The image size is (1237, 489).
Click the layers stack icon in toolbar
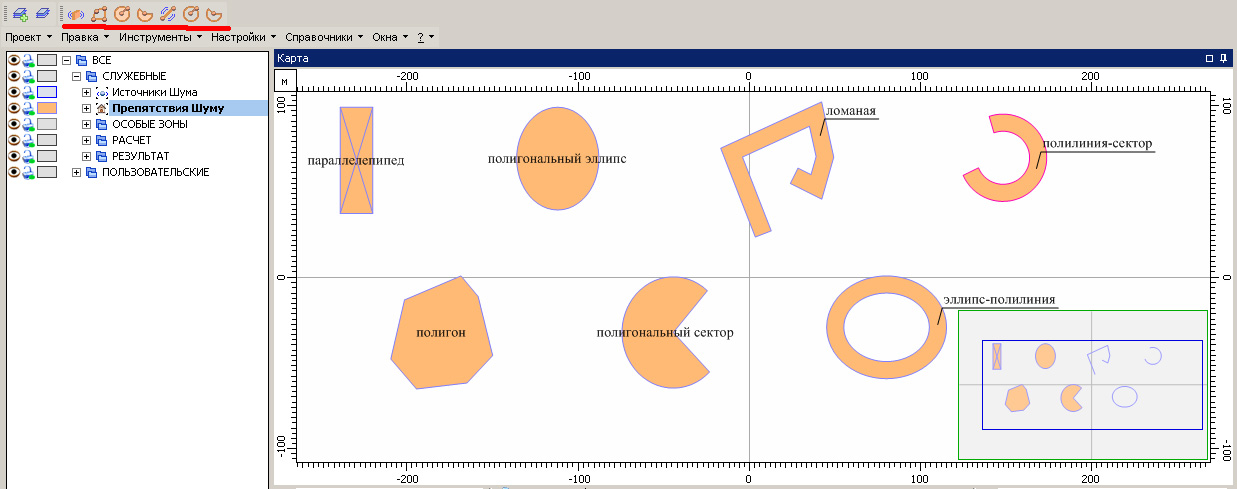[42, 14]
